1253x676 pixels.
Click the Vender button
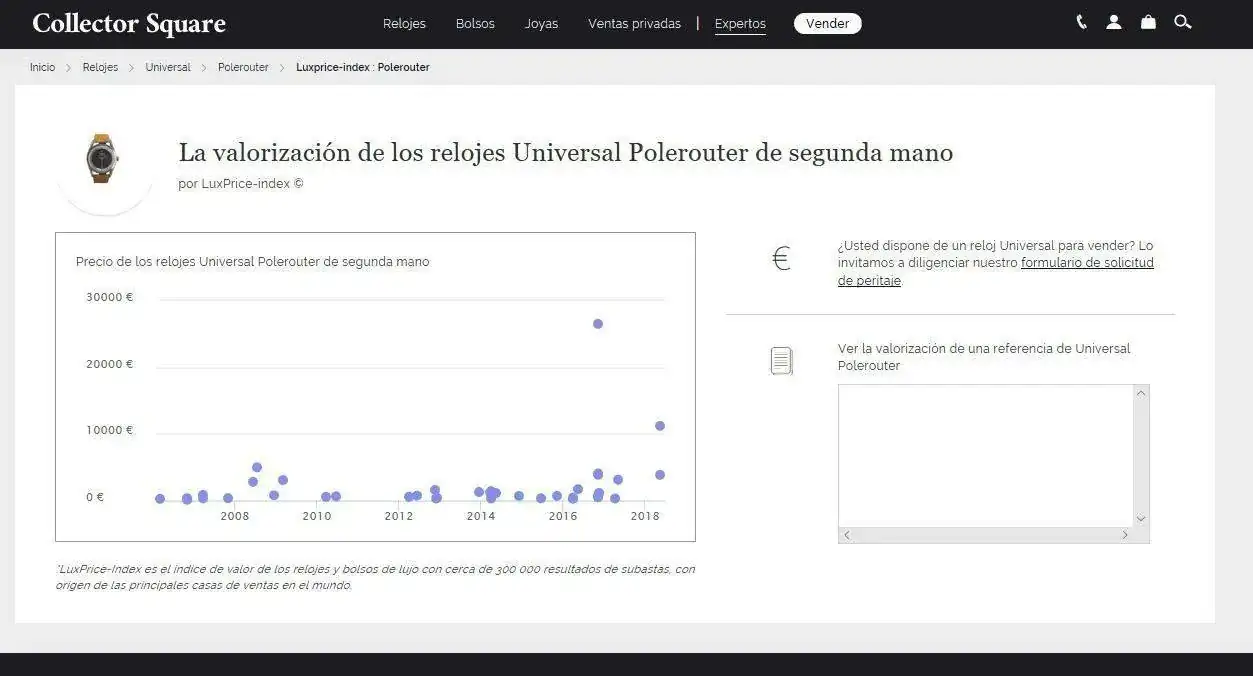[x=828, y=23]
